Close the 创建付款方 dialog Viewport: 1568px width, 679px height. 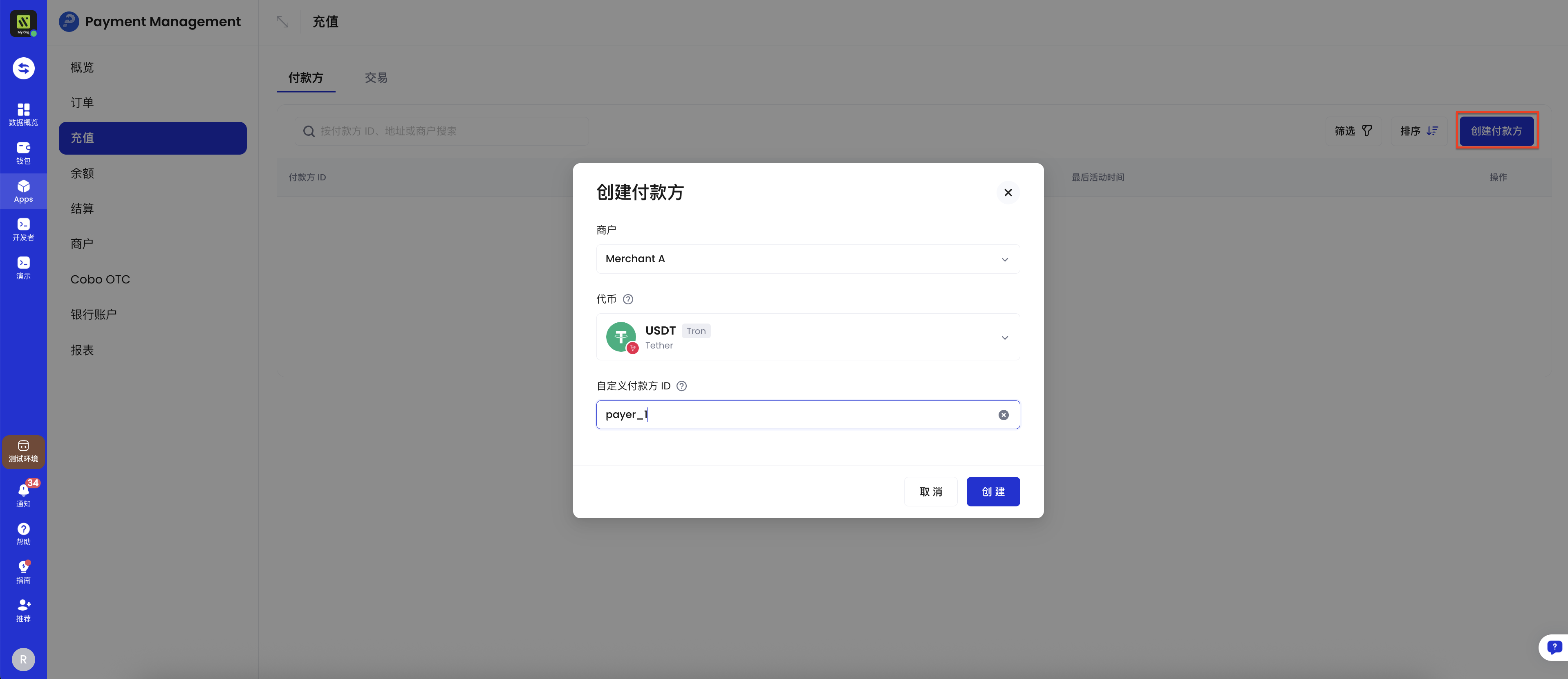[1008, 192]
